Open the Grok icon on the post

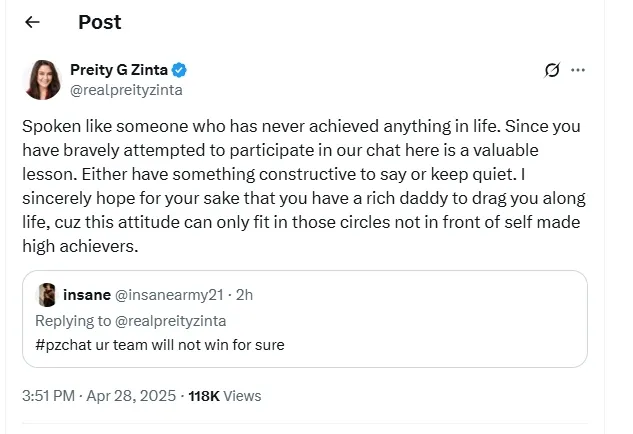550,70
